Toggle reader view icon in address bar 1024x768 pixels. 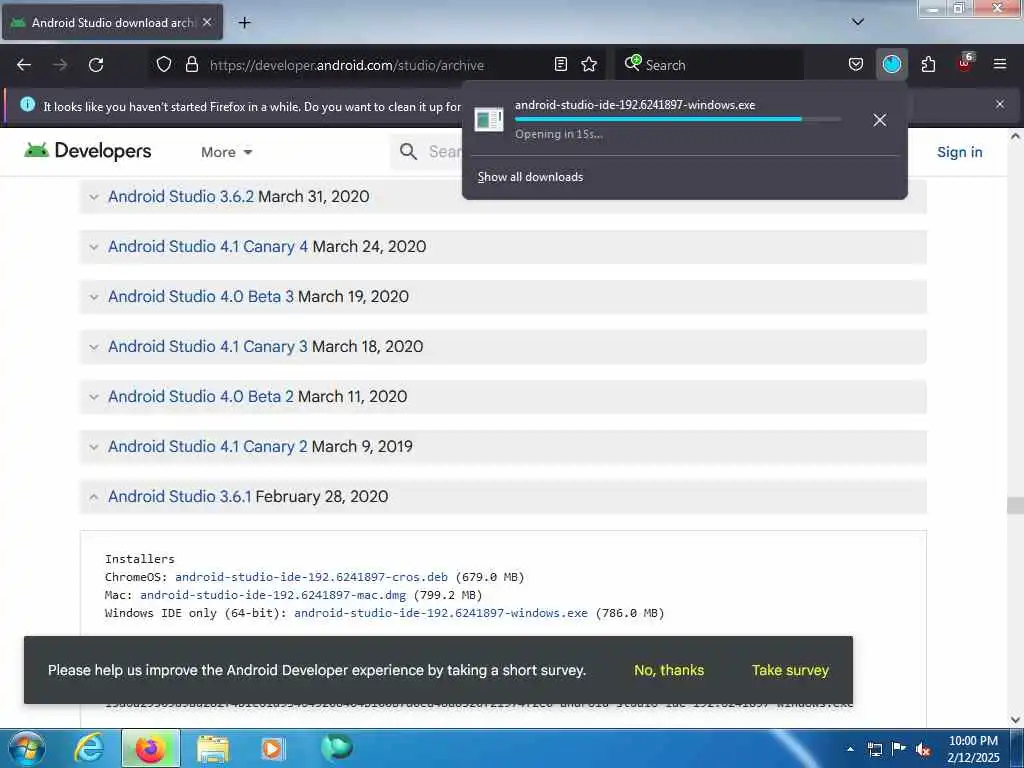coord(560,64)
